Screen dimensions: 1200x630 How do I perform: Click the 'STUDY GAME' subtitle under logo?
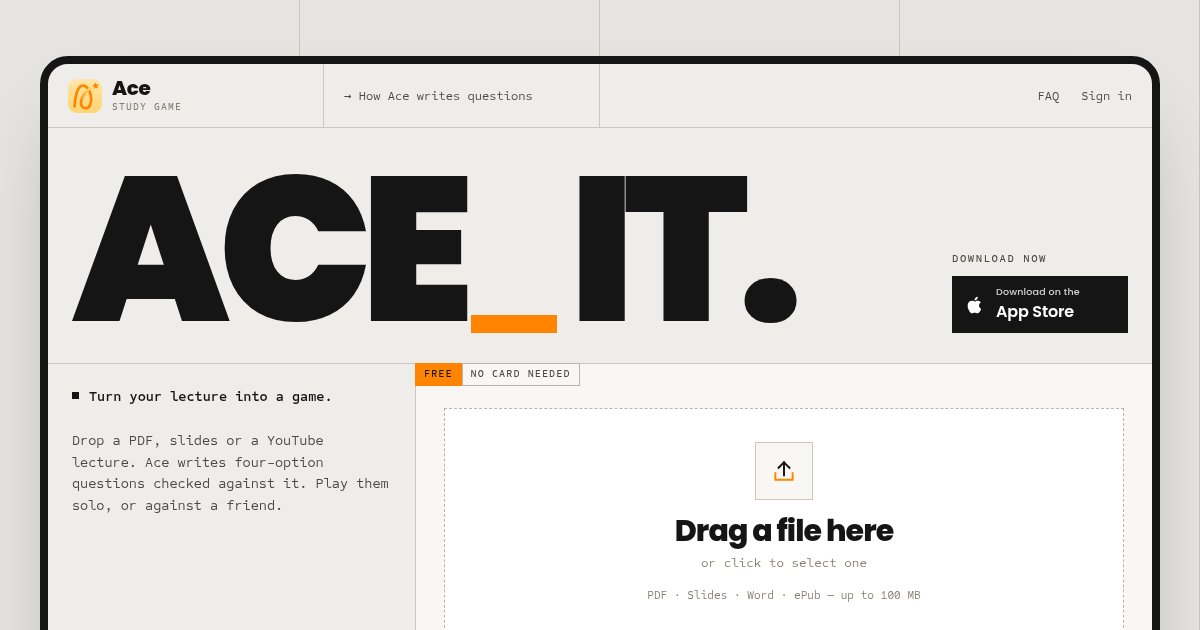pos(147,107)
